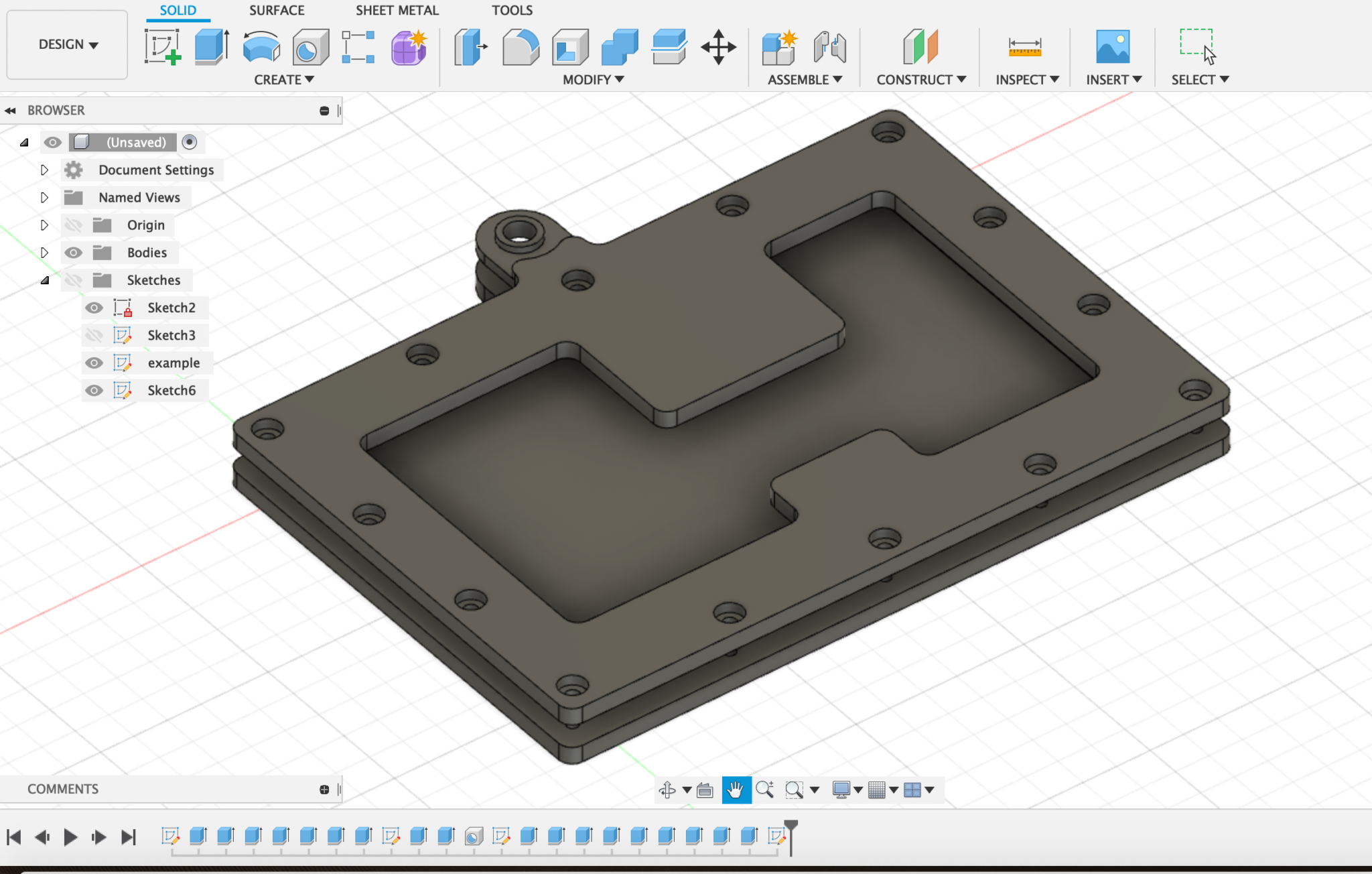The width and height of the screenshot is (1372, 874).
Task: Click the Orbit navigation tool
Action: click(667, 790)
